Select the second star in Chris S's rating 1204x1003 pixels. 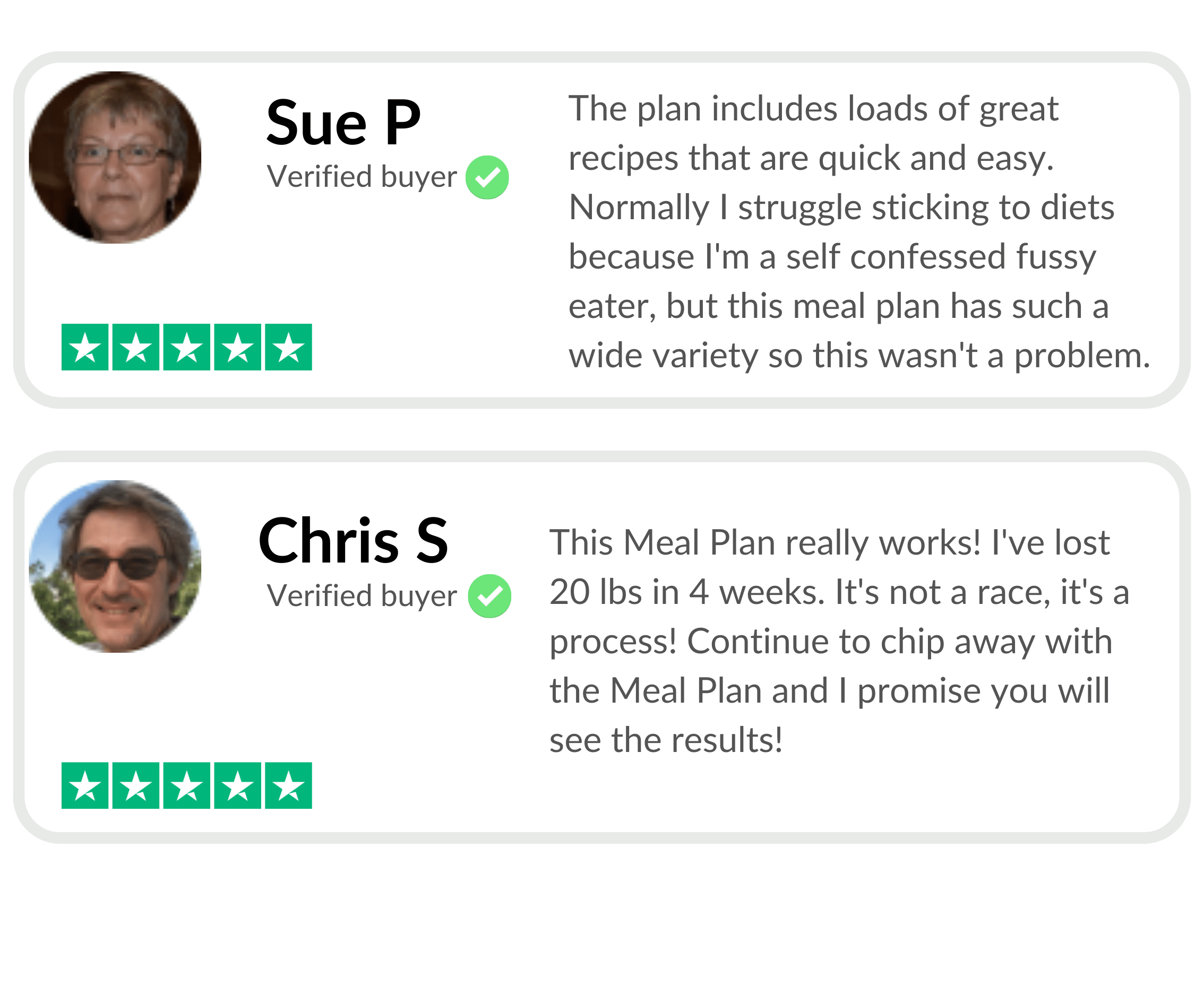(136, 785)
